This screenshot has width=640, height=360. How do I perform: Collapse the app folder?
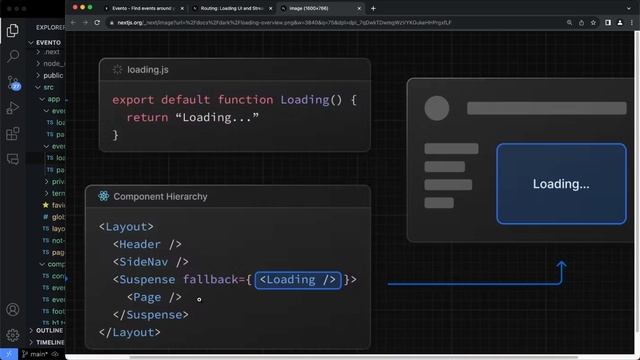[51, 99]
